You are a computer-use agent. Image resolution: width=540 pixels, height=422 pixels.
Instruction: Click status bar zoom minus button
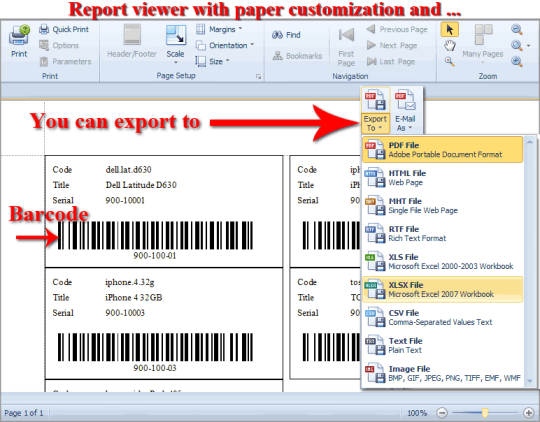click(x=442, y=413)
